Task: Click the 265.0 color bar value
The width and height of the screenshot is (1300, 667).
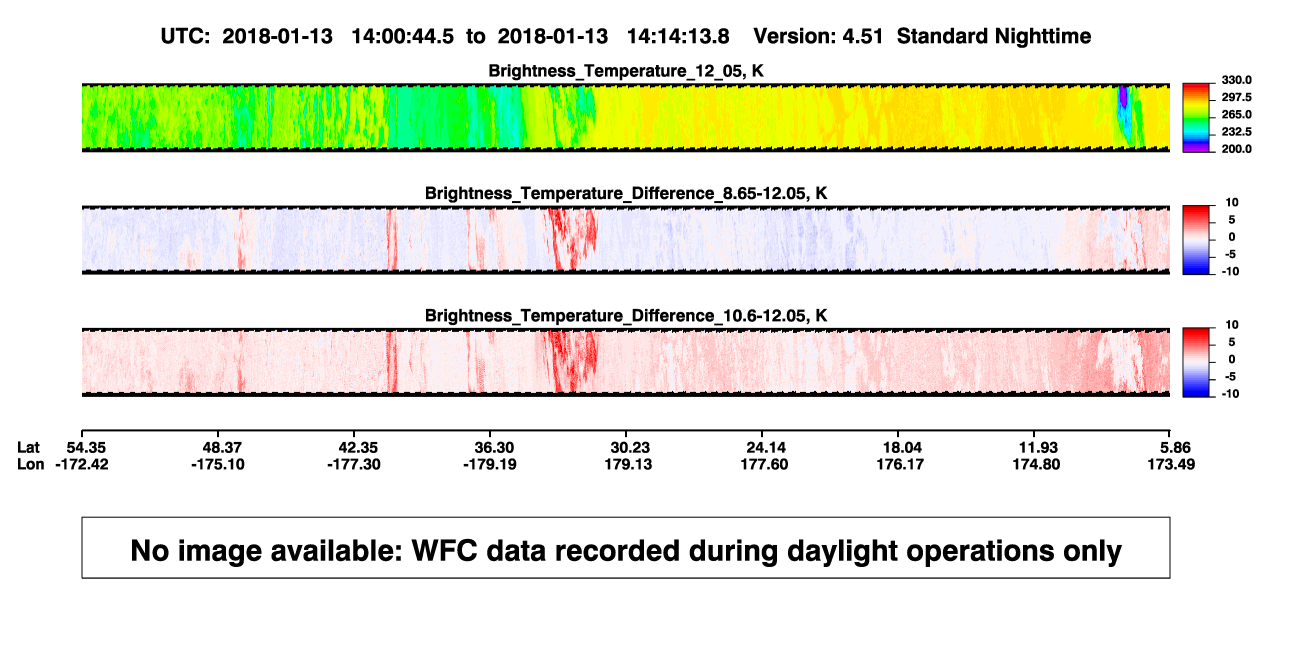Action: tap(1237, 114)
